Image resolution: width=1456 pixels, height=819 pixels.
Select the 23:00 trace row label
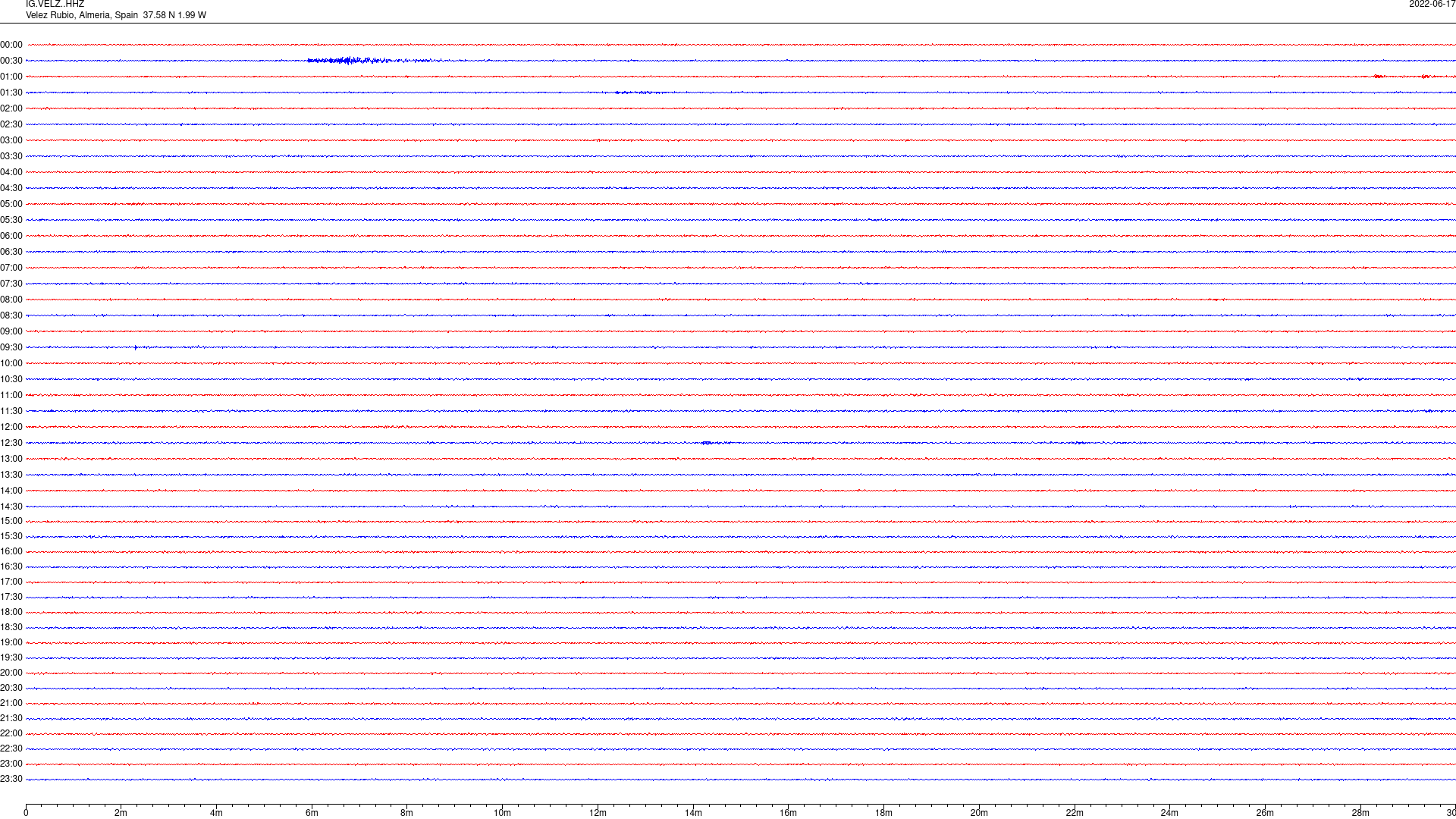[x=11, y=764]
